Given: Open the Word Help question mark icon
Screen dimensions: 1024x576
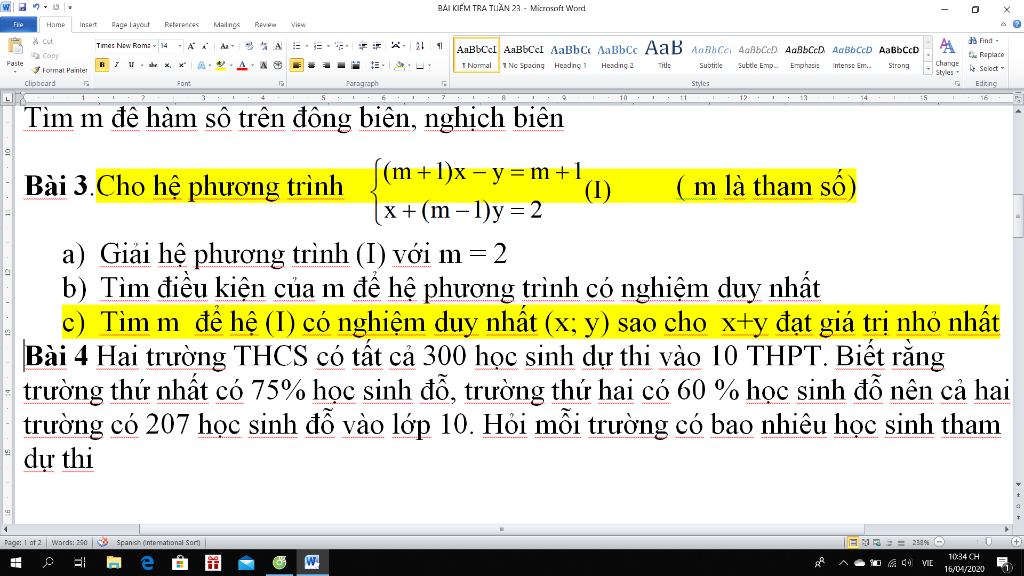Looking at the screenshot, I should 1016,24.
